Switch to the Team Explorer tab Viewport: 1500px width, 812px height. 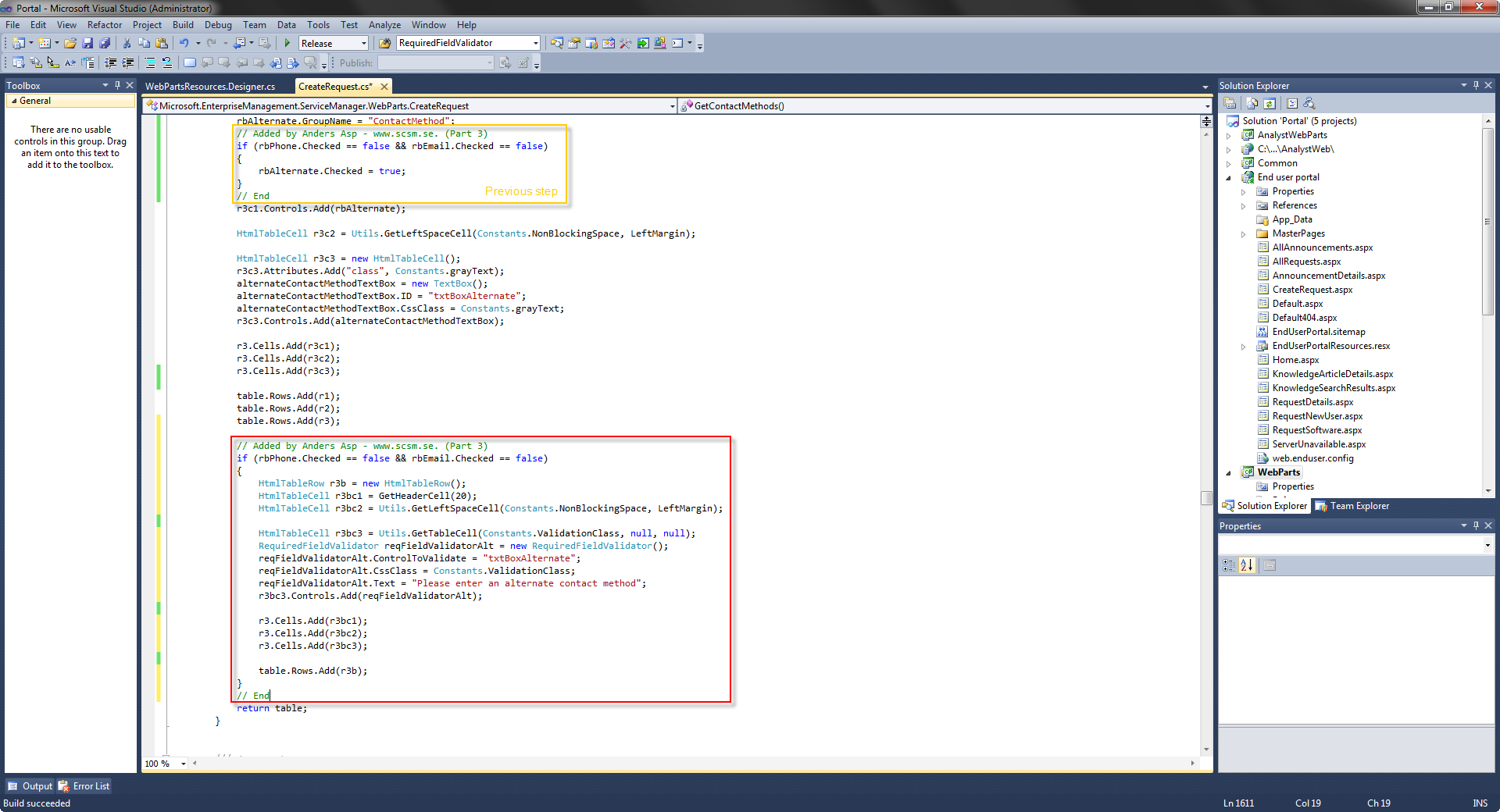point(1352,506)
